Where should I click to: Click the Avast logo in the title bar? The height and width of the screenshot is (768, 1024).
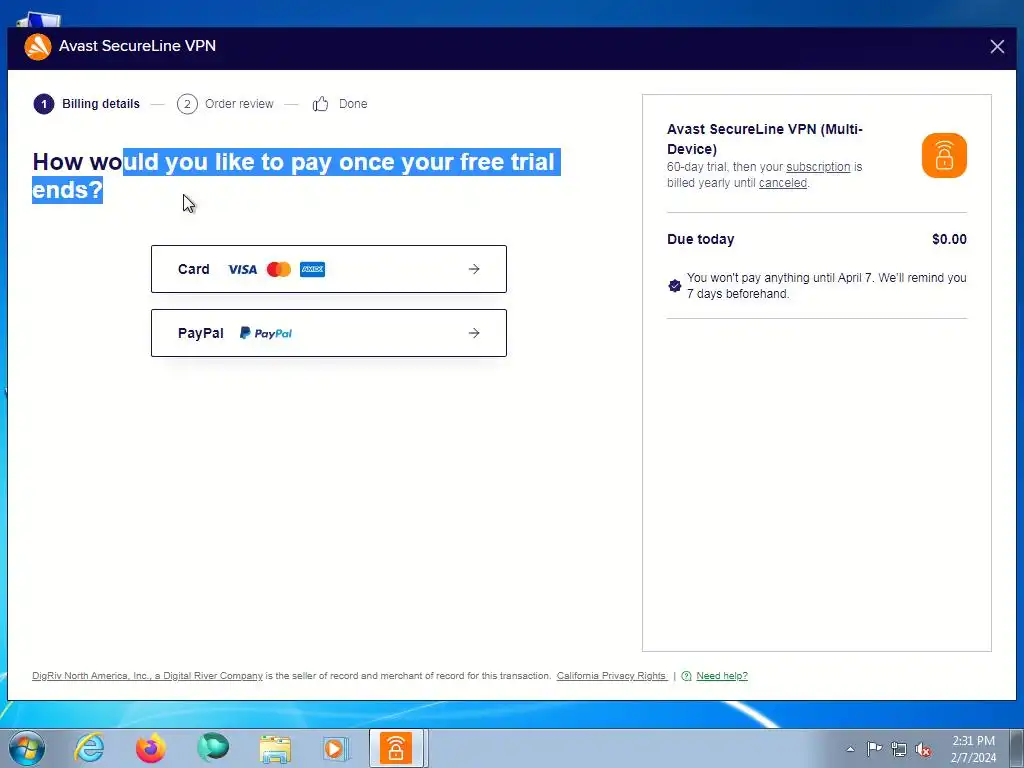pos(38,47)
